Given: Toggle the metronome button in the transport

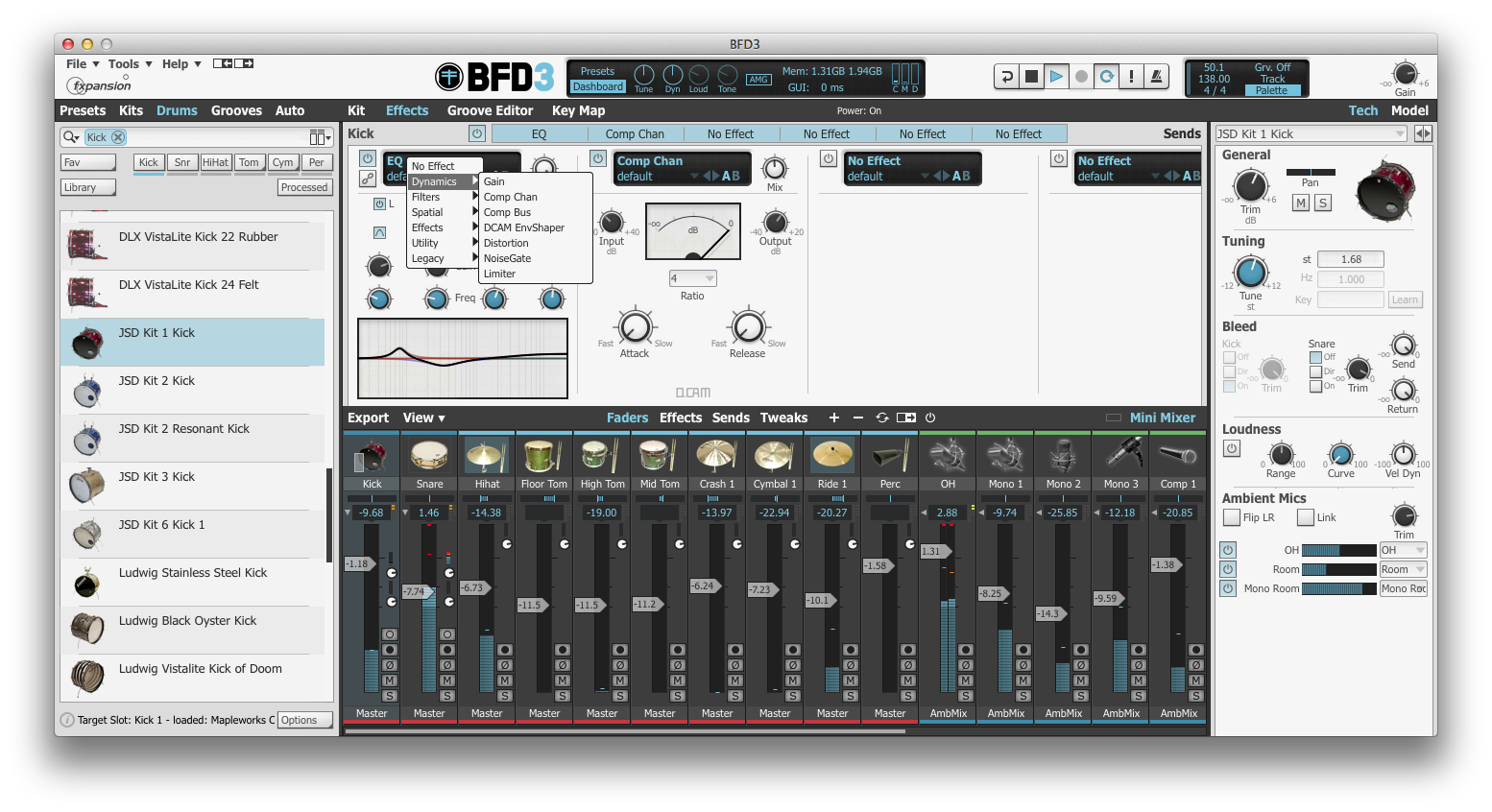Looking at the screenshot, I should click(1156, 77).
